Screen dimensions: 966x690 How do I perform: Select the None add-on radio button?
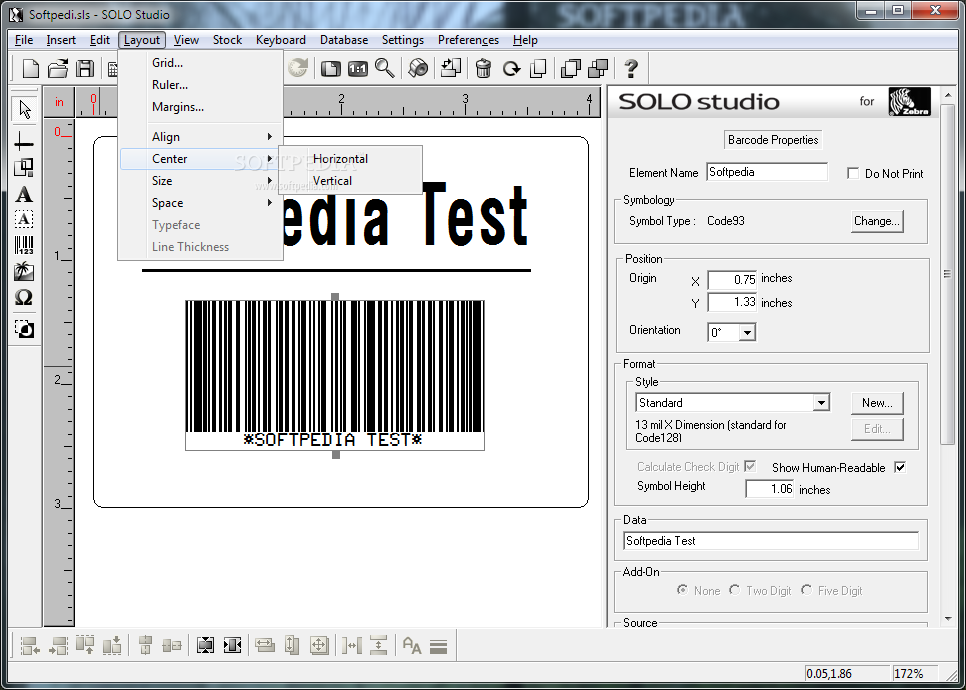click(682, 590)
